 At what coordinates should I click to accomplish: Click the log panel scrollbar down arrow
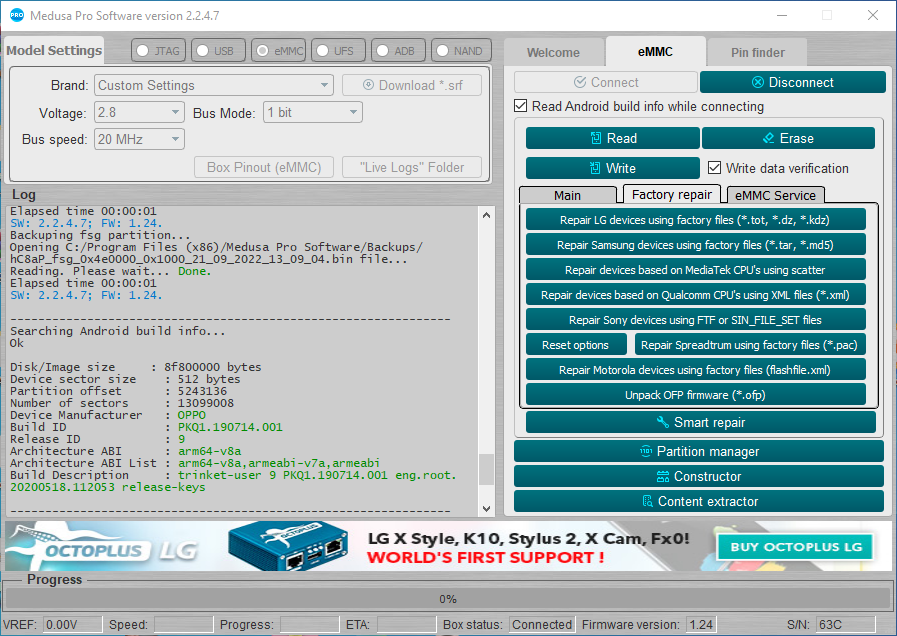coord(486,508)
